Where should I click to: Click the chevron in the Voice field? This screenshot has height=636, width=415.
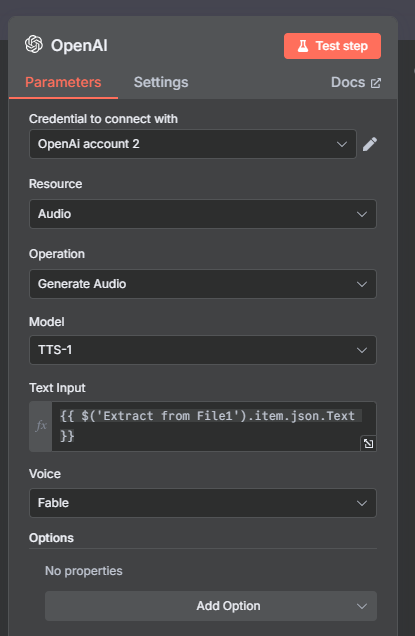(361, 503)
